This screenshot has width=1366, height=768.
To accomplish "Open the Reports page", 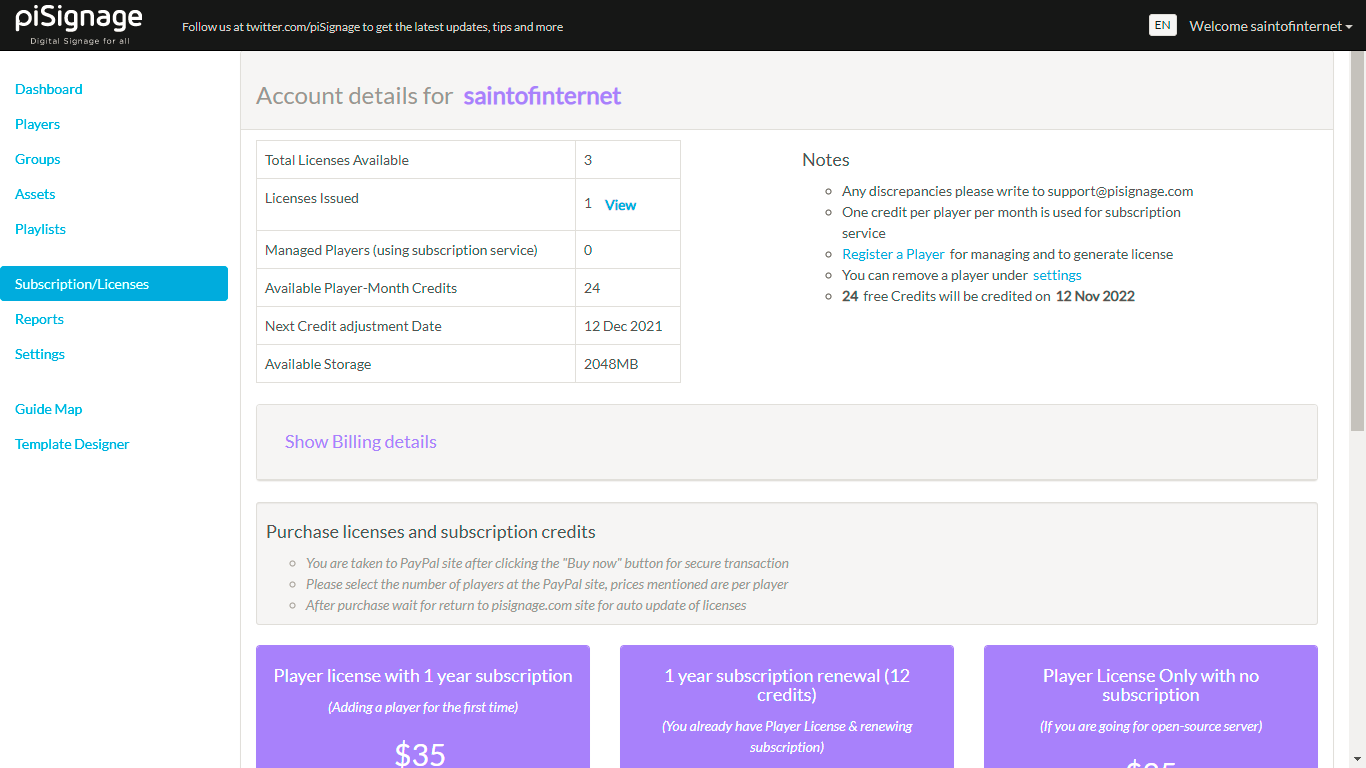I will click(39, 319).
